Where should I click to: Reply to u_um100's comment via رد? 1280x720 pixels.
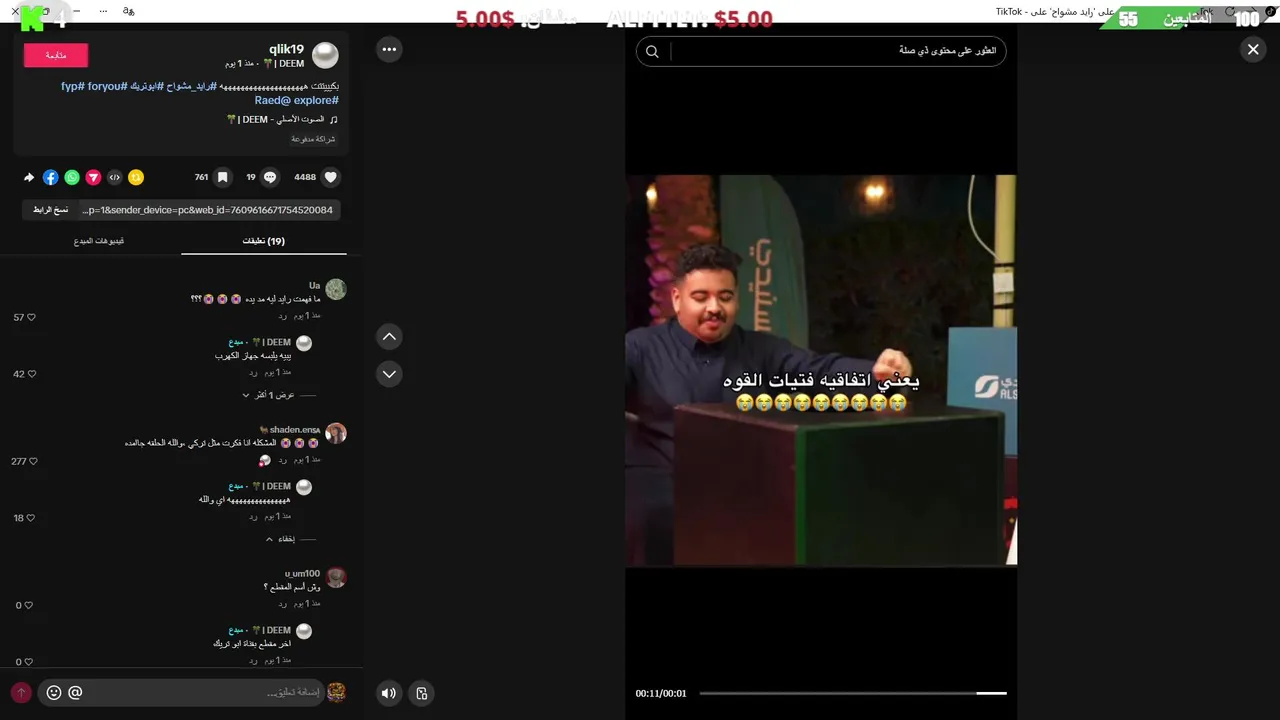pos(283,604)
